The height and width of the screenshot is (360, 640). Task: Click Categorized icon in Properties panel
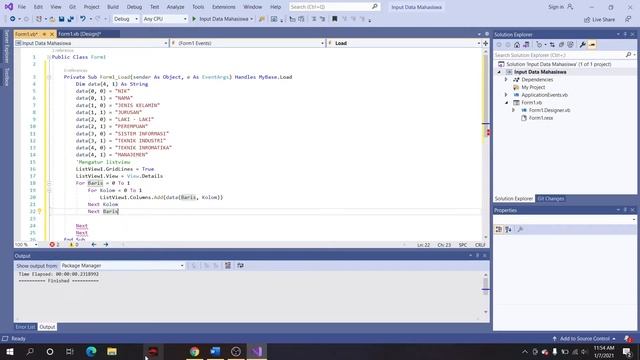[499, 229]
